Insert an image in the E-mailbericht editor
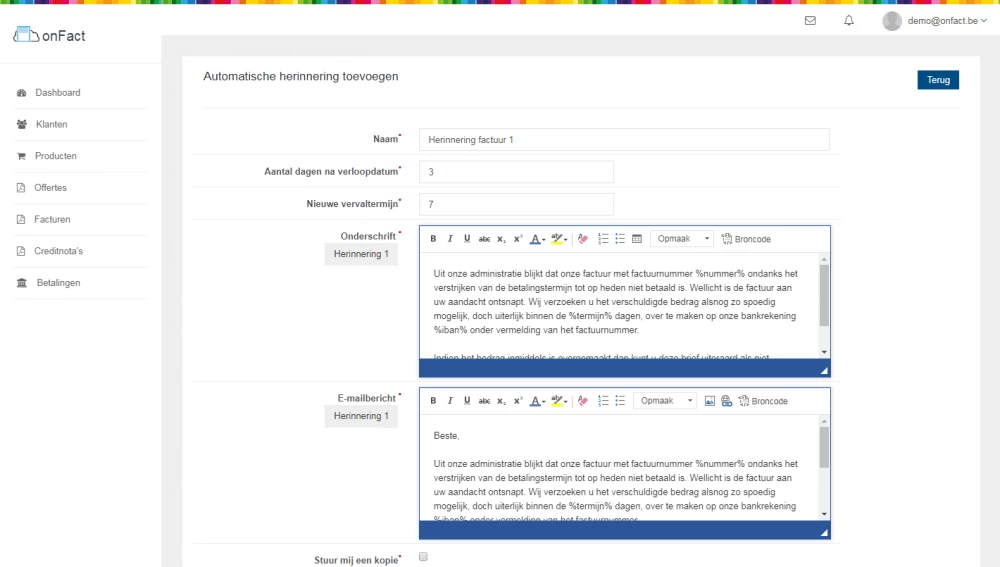1000x567 pixels. (x=710, y=401)
